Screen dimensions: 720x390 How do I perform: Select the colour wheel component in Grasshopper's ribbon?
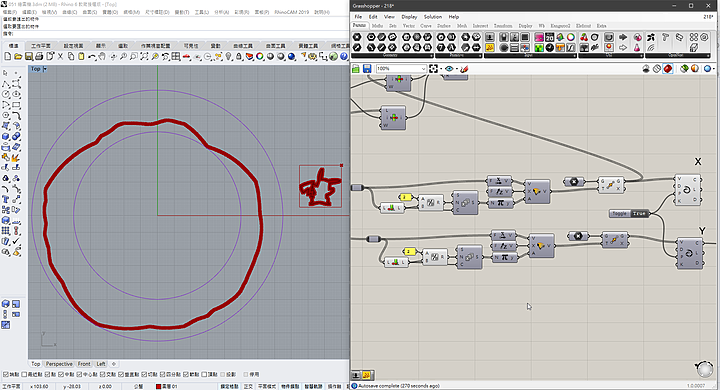(x=571, y=37)
